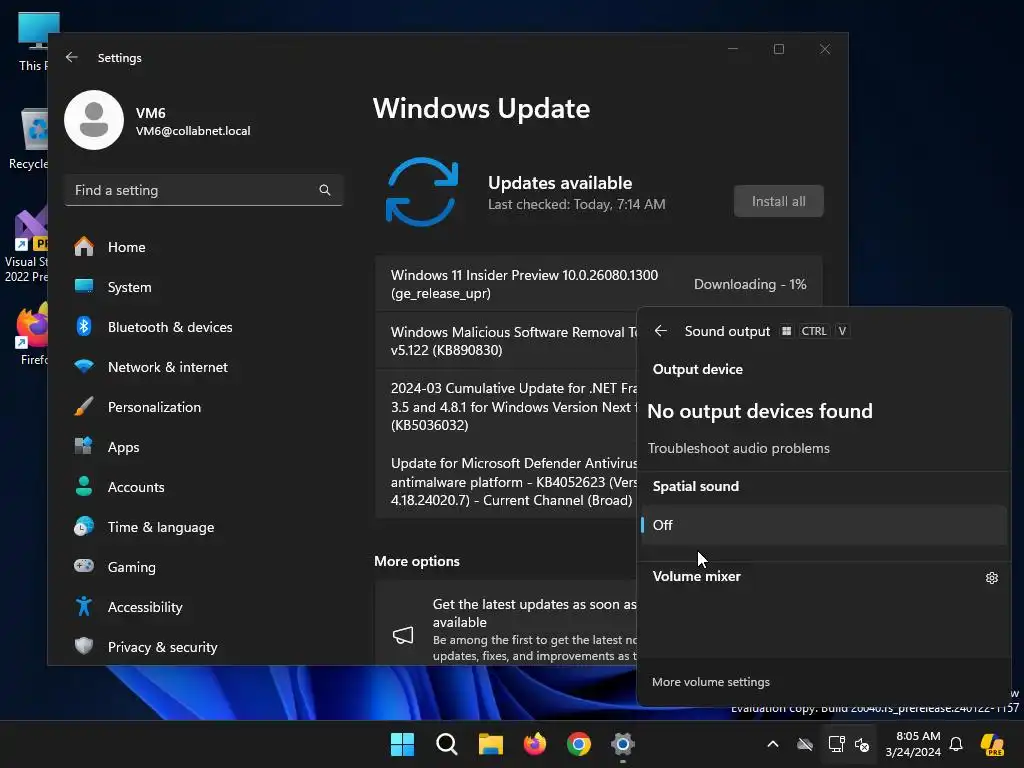1024x768 pixels.
Task: Click the Accessibility figure icon
Action: [84, 606]
